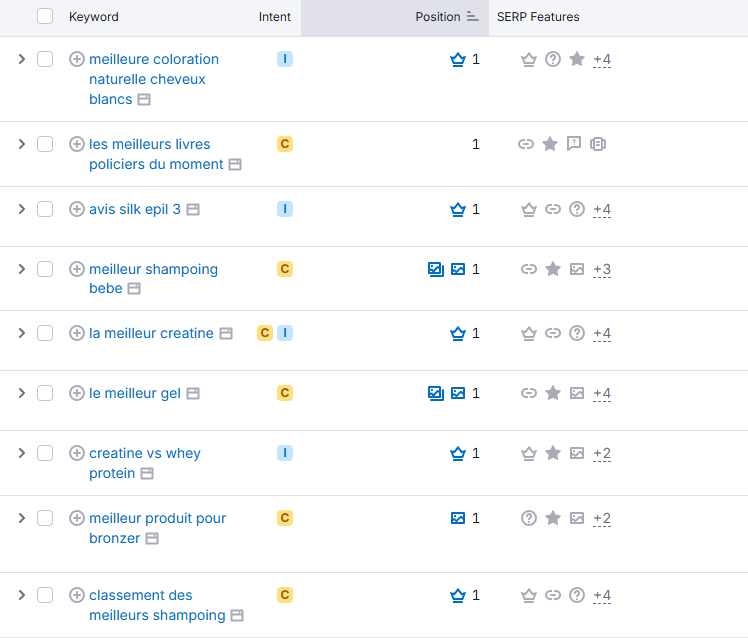Click the grey carousel icon in the 'les meilleurs livres policiers' row

pyautogui.click(x=598, y=144)
